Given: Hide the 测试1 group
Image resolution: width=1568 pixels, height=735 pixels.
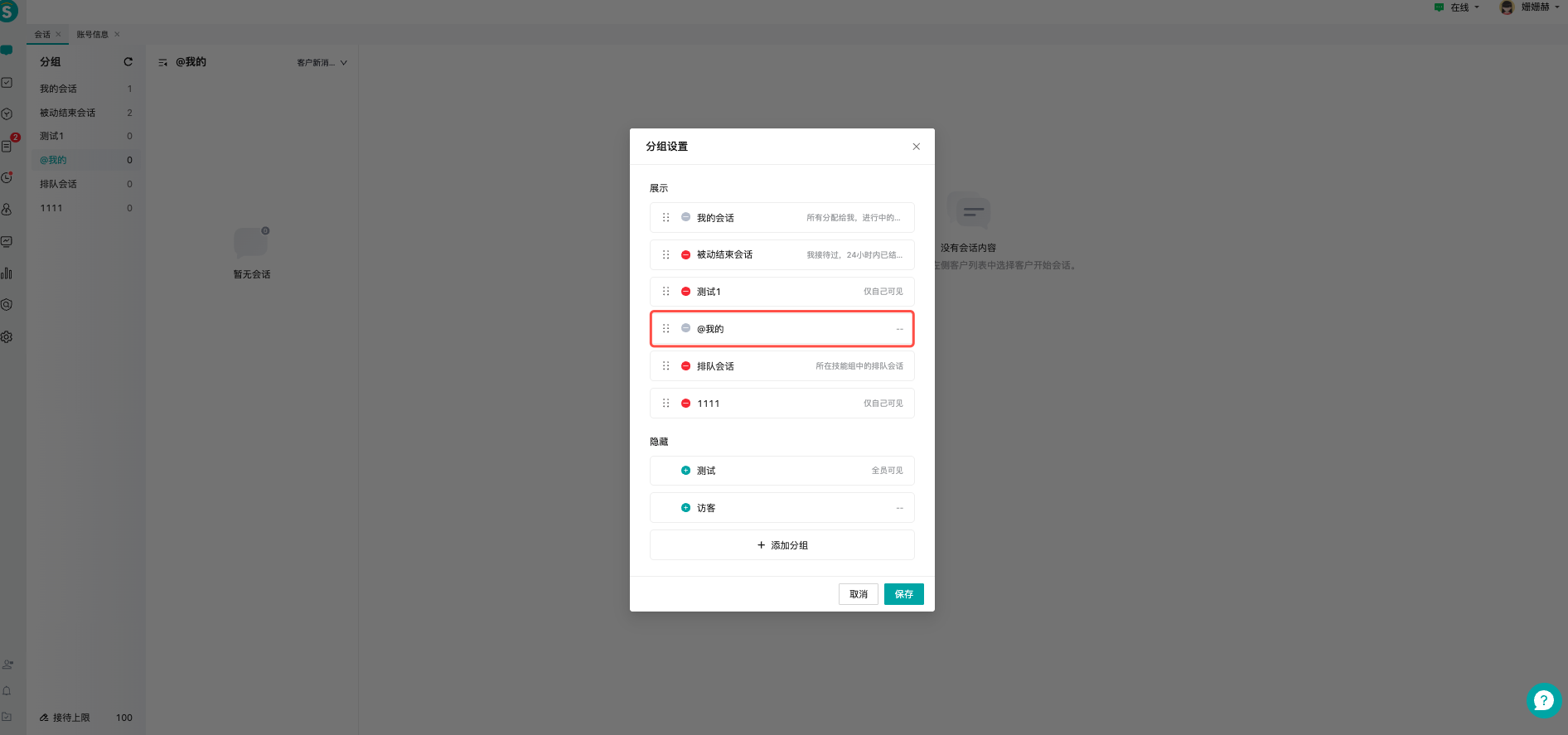Looking at the screenshot, I should pyautogui.click(x=685, y=292).
